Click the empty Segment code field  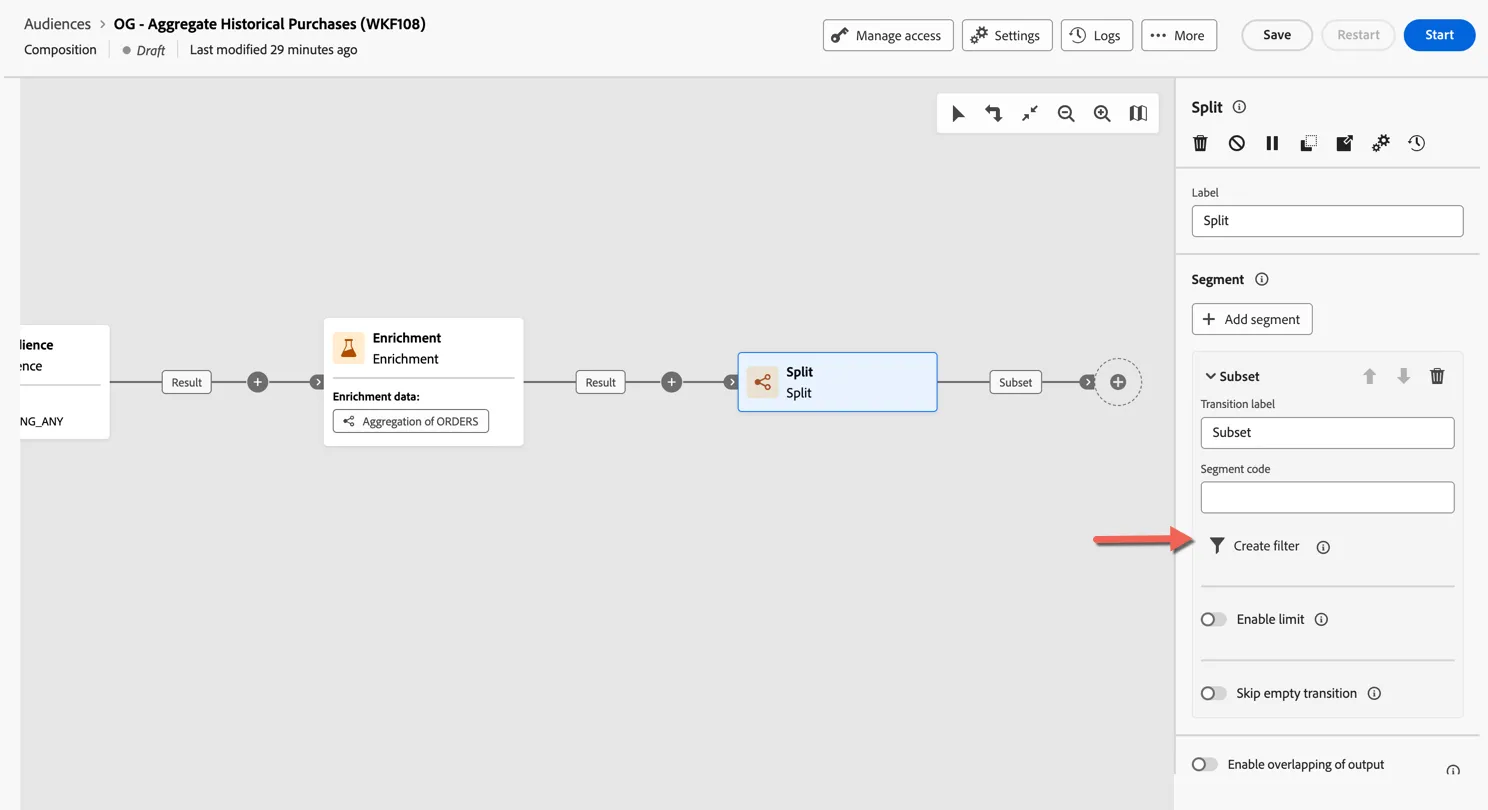[x=1327, y=498]
